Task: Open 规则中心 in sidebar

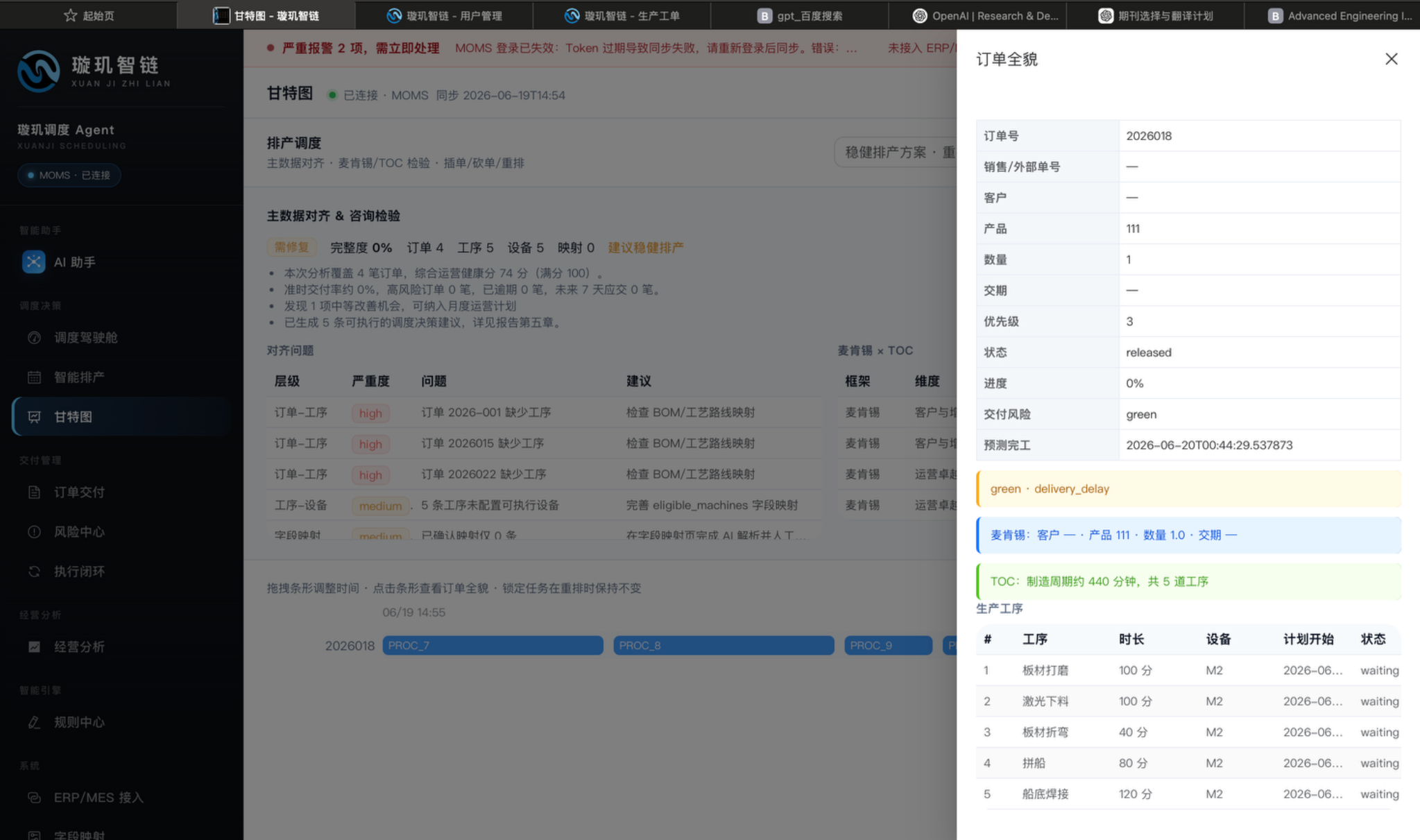Action: 121,723
